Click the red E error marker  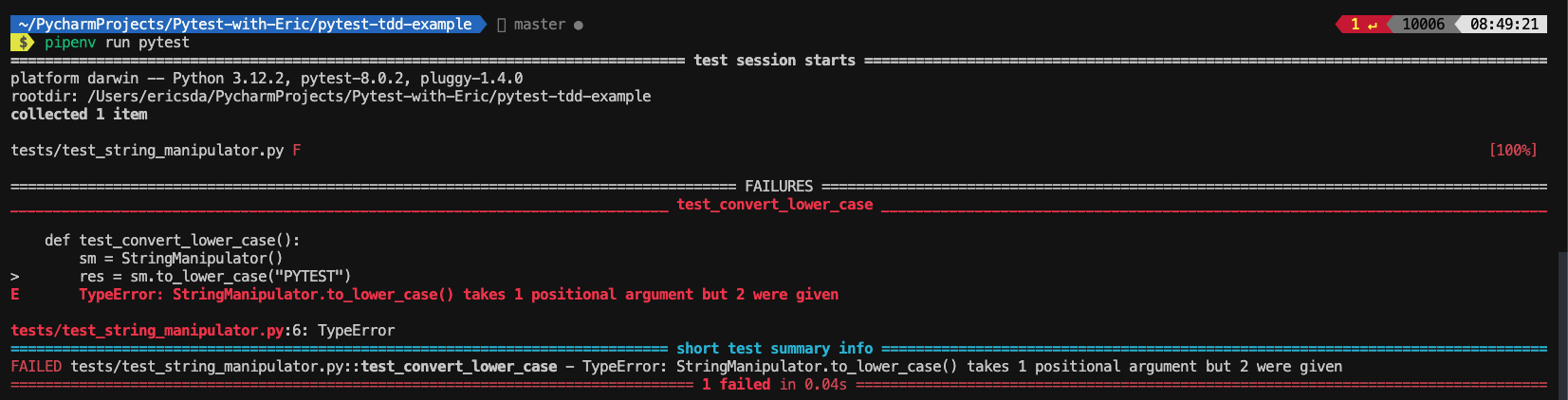click(15, 295)
